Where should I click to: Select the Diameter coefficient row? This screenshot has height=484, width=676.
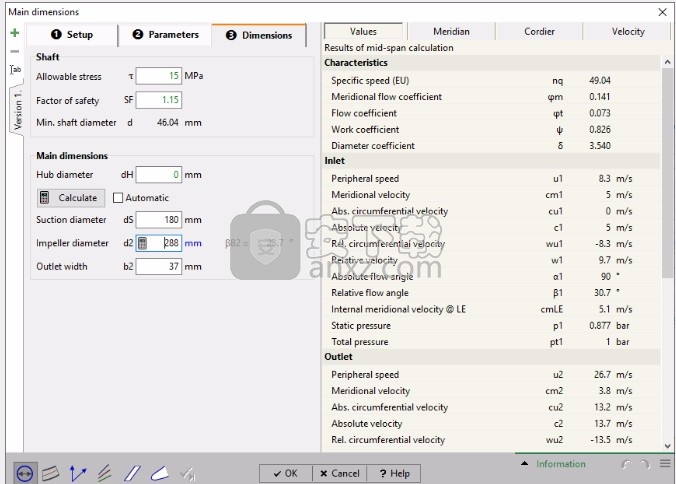point(491,146)
